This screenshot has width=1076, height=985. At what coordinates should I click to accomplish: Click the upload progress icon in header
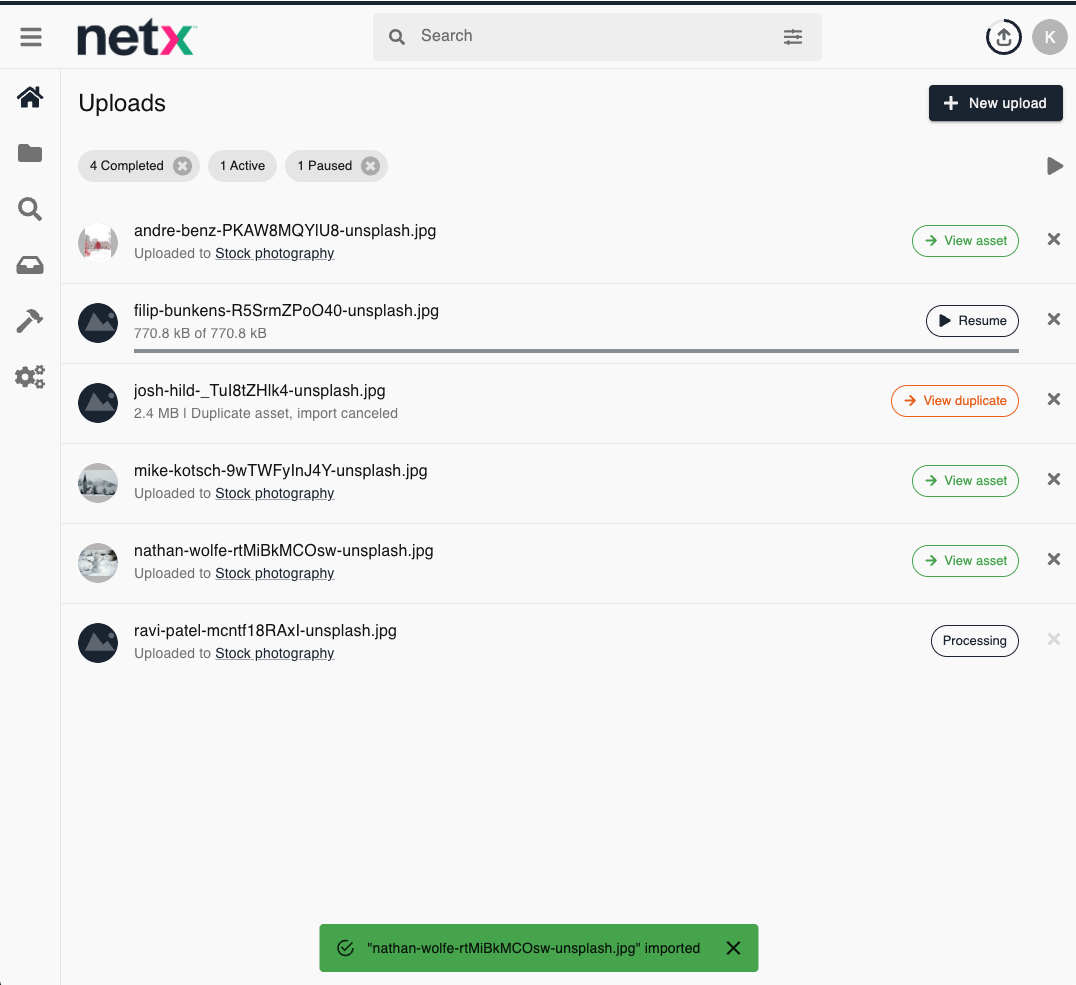click(1003, 37)
